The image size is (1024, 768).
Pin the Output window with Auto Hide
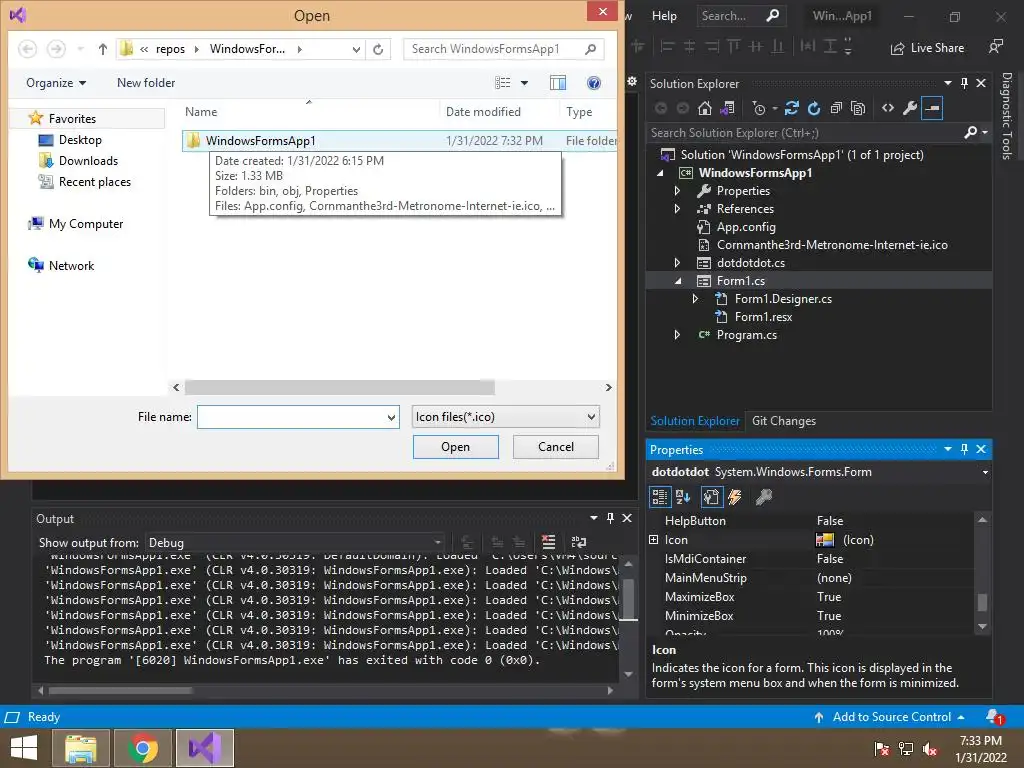click(x=610, y=518)
